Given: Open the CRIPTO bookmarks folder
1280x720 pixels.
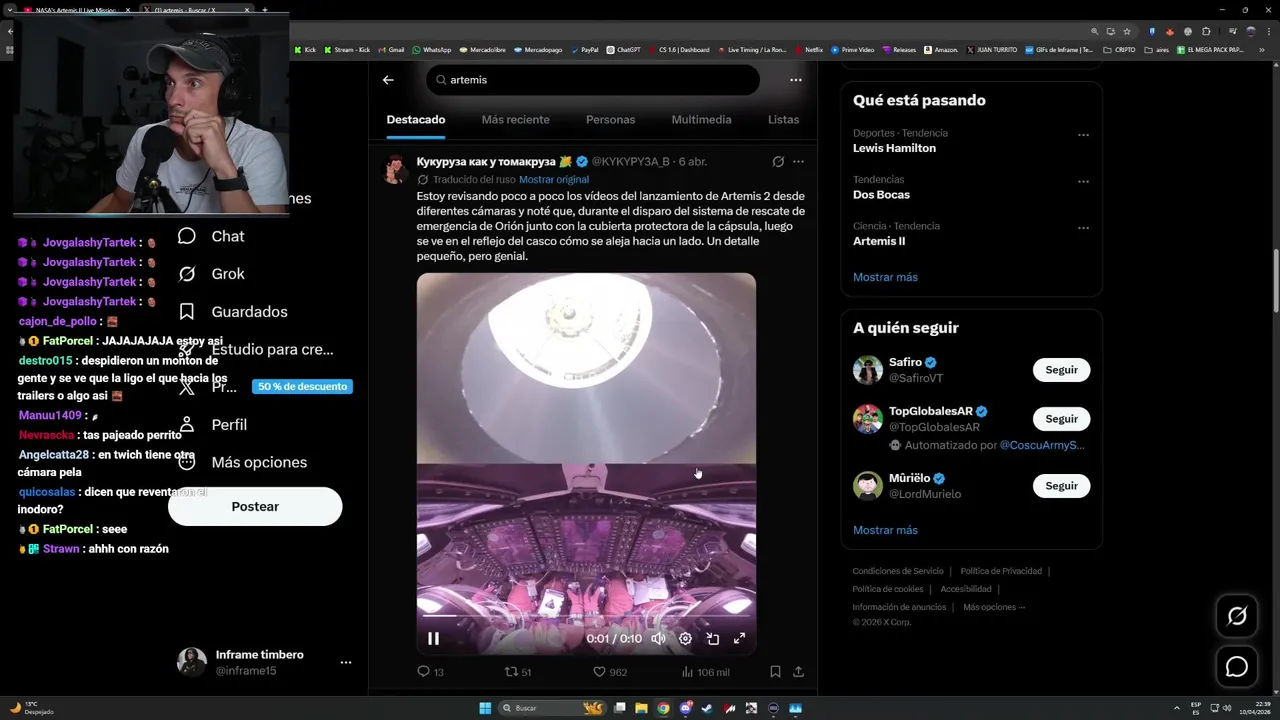Looking at the screenshot, I should pyautogui.click(x=1119, y=49).
